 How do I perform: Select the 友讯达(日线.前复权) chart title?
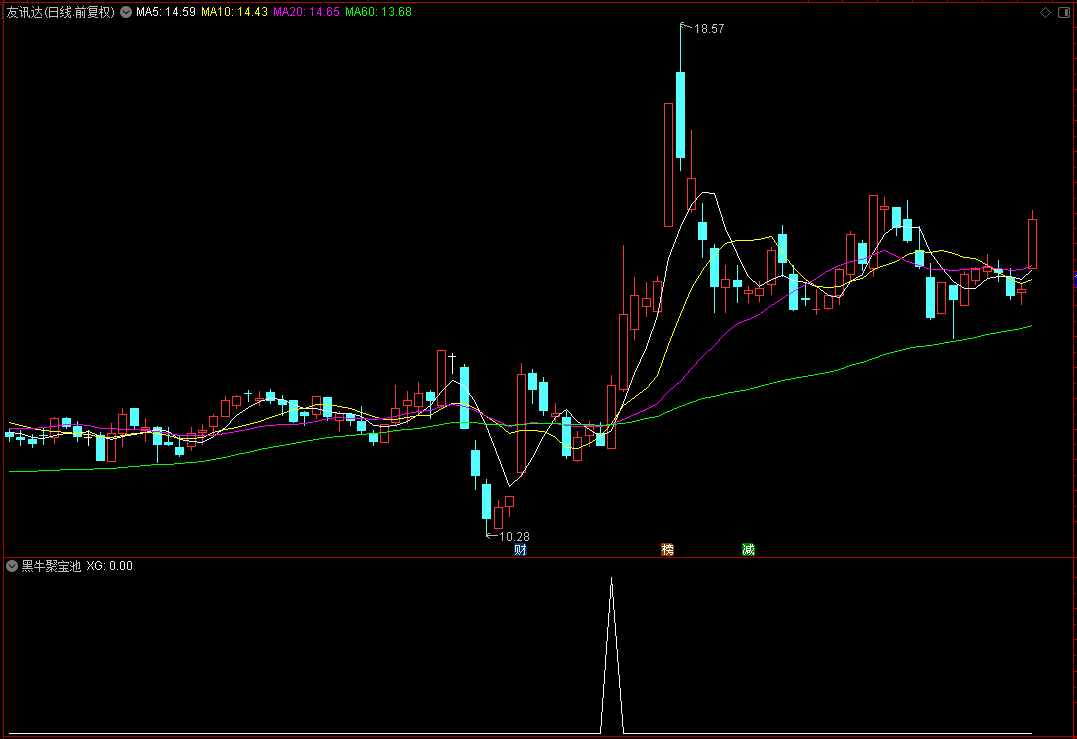pyautogui.click(x=60, y=12)
